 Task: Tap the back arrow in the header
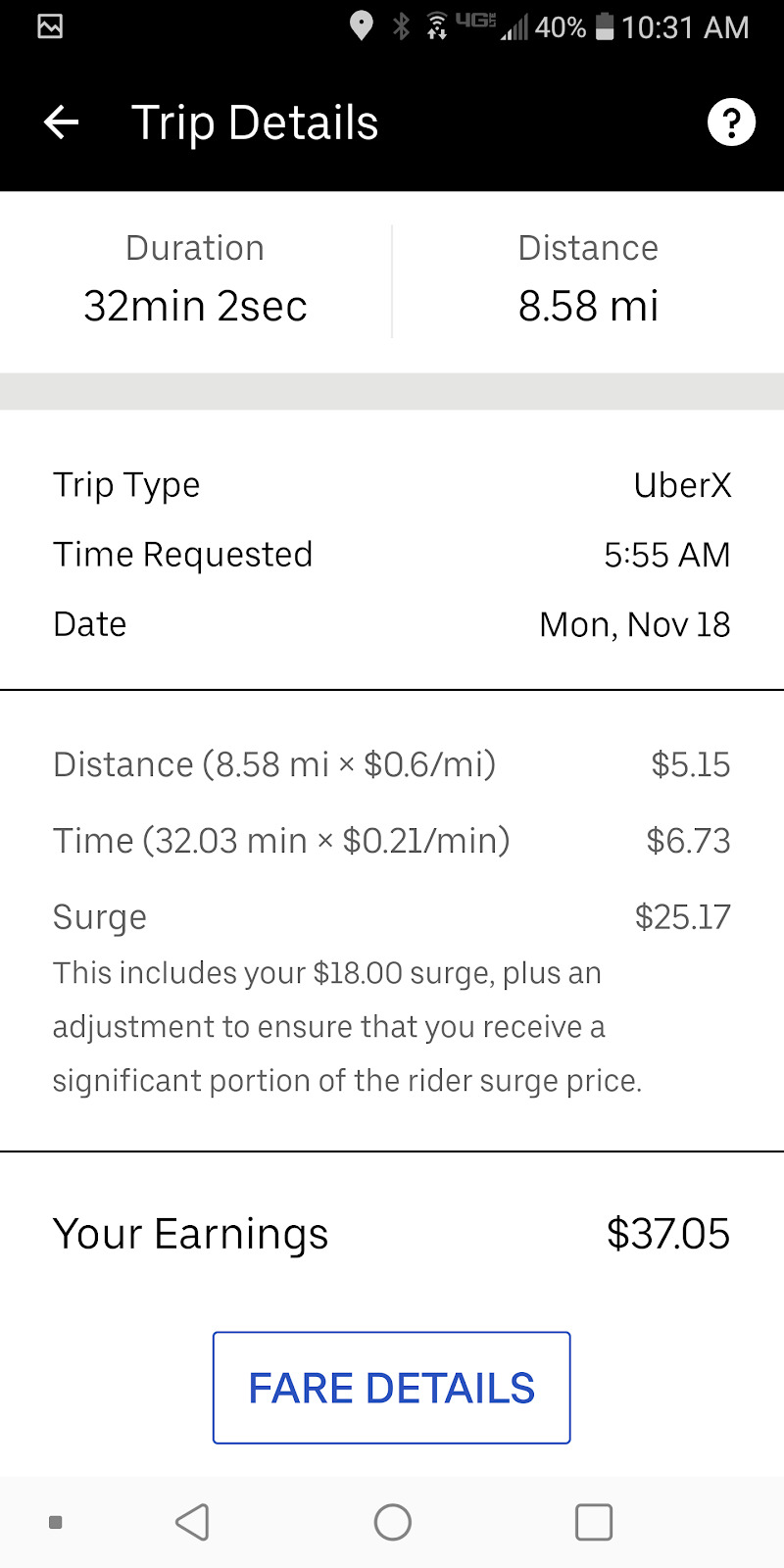pyautogui.click(x=61, y=122)
